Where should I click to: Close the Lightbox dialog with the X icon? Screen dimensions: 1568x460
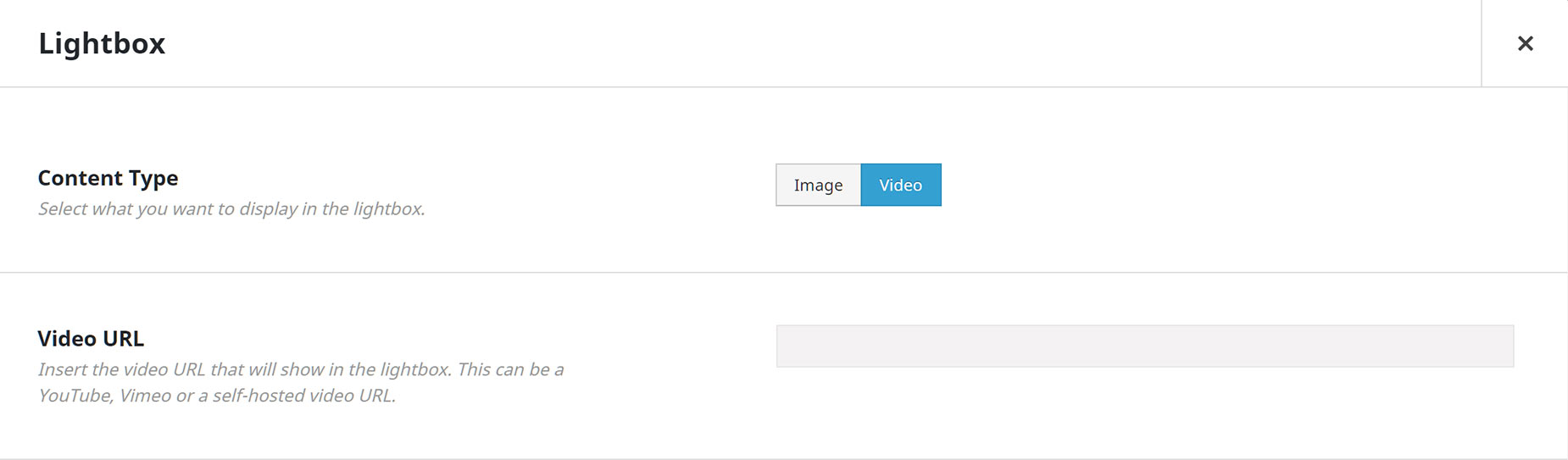tap(1525, 43)
